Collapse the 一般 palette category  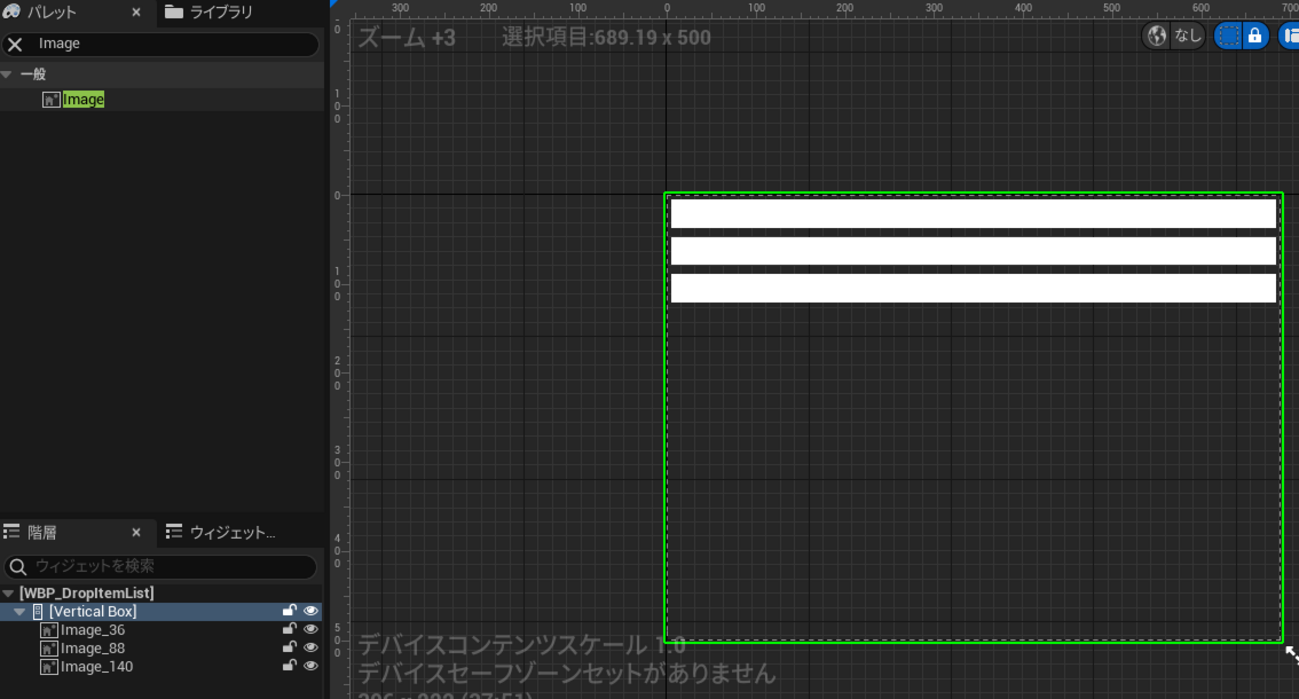coord(7,74)
